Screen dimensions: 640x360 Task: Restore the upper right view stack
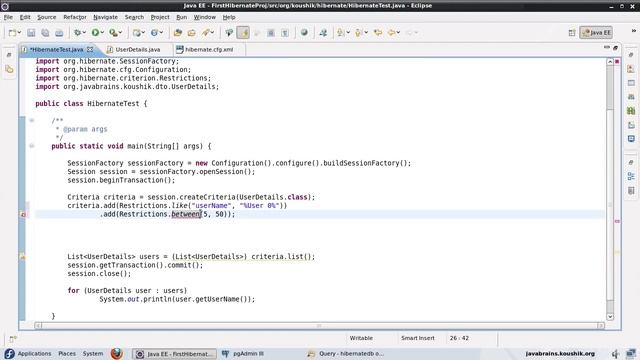coord(631,55)
